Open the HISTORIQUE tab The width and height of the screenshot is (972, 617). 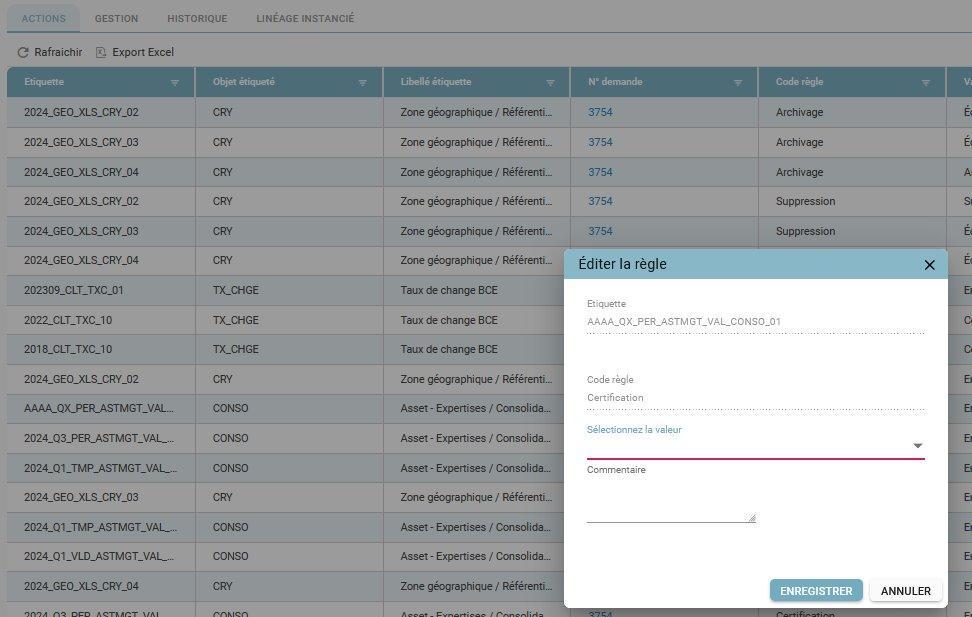click(x=197, y=19)
